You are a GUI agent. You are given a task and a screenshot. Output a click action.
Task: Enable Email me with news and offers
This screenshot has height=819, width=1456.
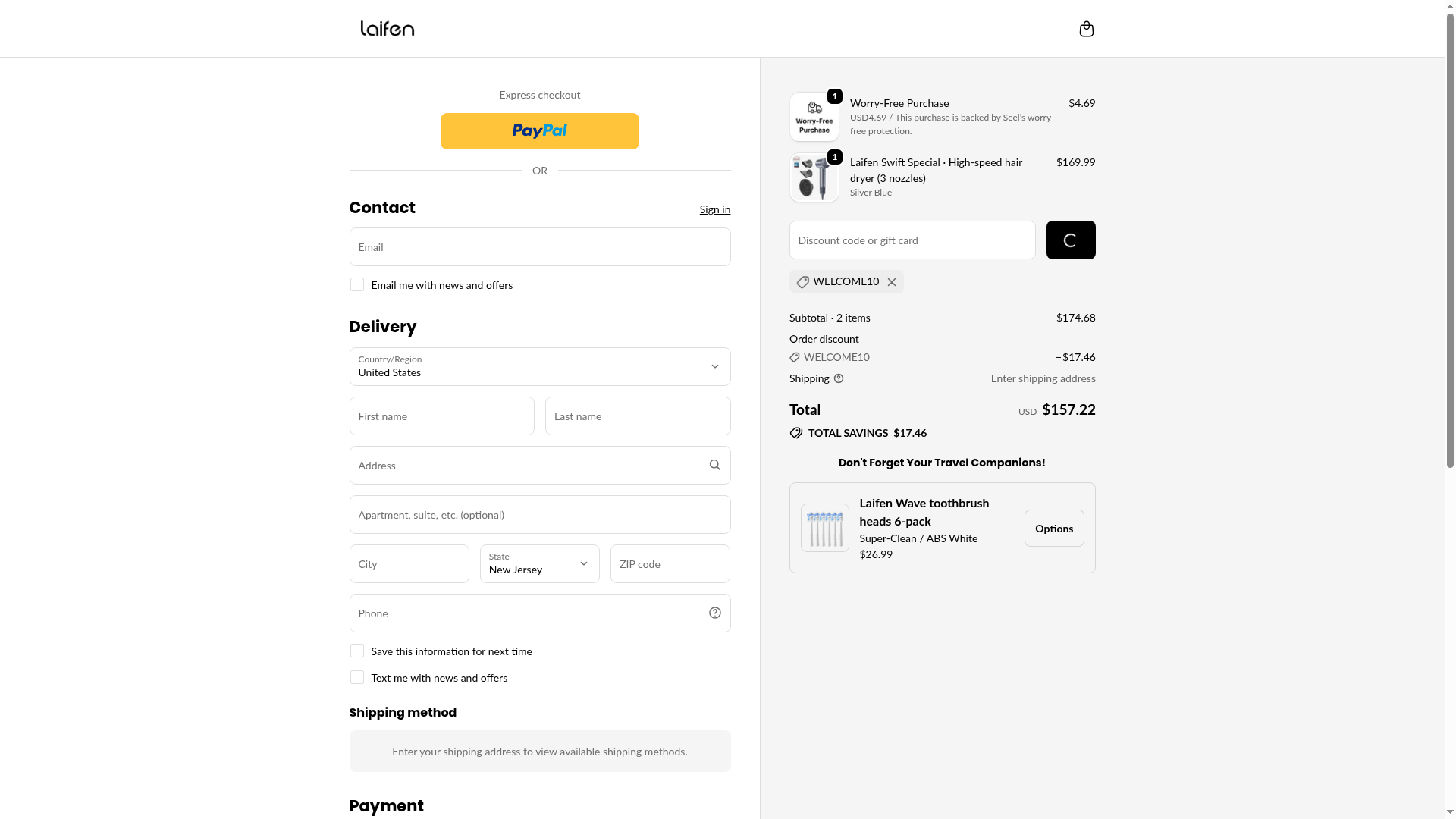click(357, 284)
